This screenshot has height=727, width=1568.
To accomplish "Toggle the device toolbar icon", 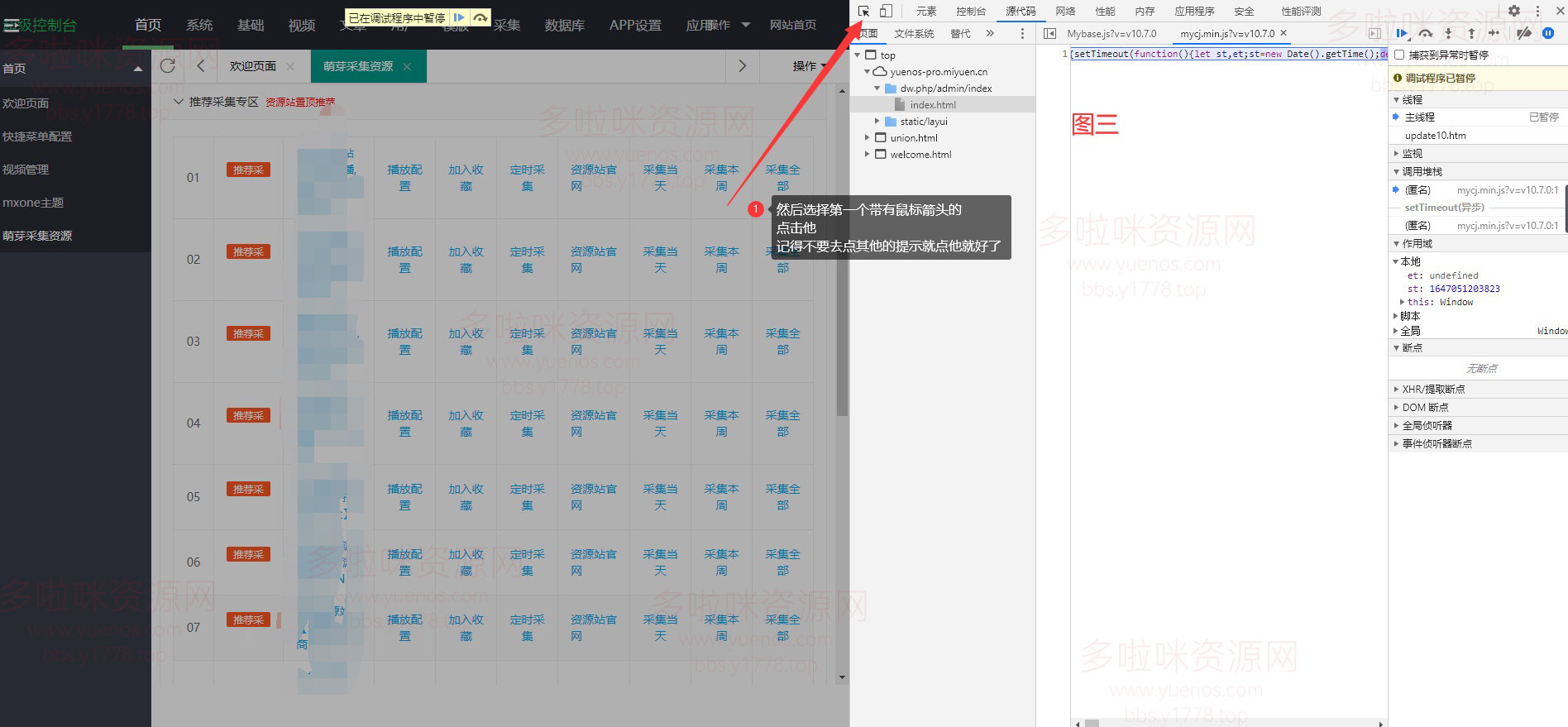I will tap(886, 11).
